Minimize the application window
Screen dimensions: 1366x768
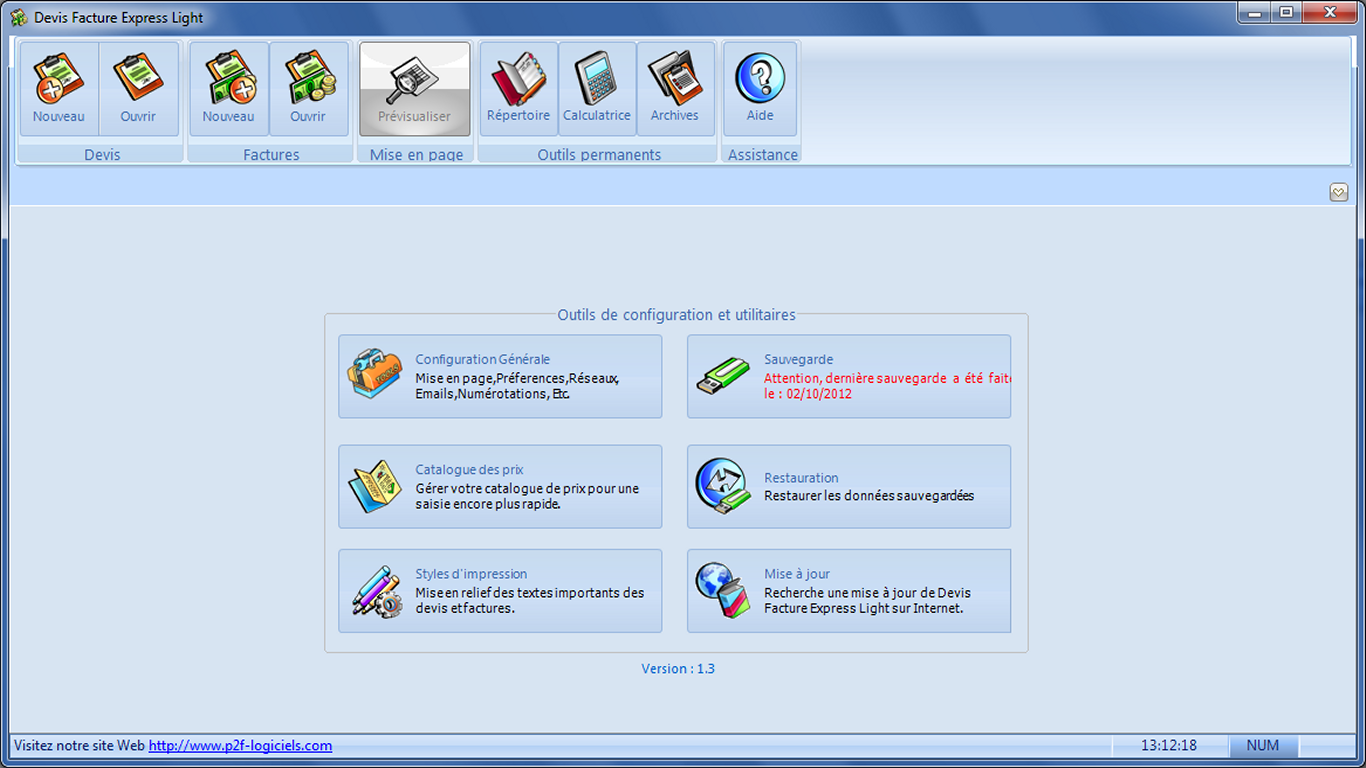[x=1253, y=12]
